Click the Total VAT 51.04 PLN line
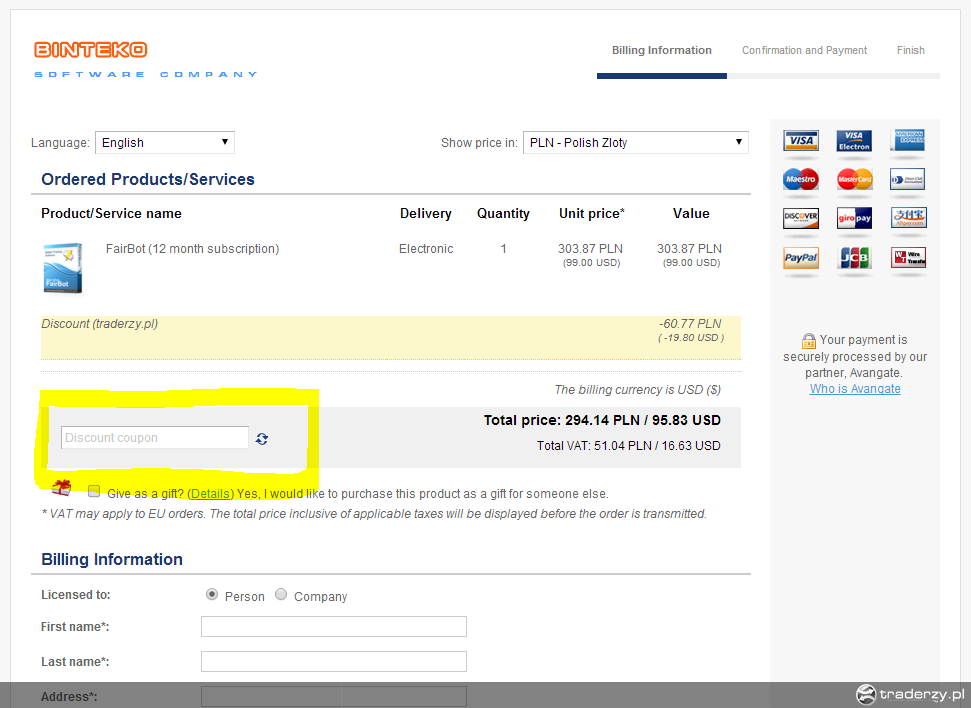This screenshot has height=708, width=971. point(629,446)
